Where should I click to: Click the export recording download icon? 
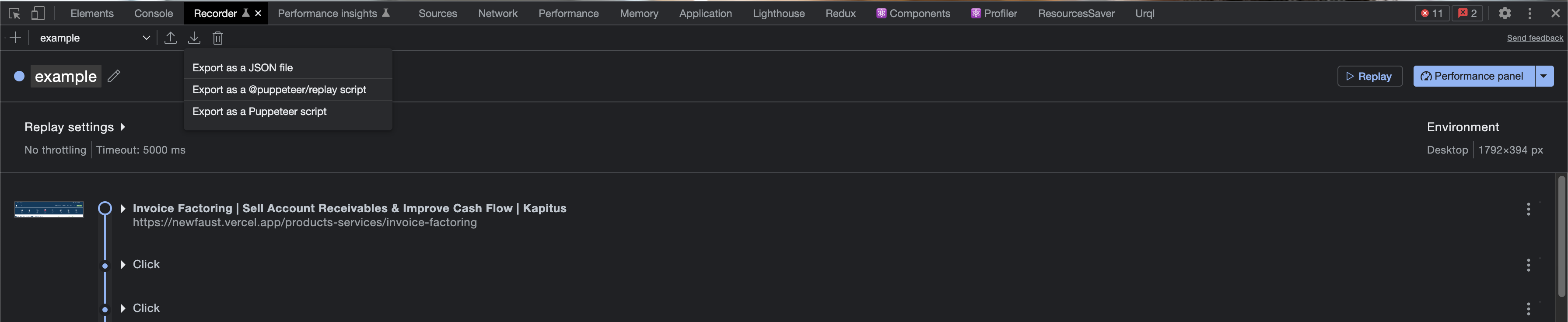click(194, 38)
